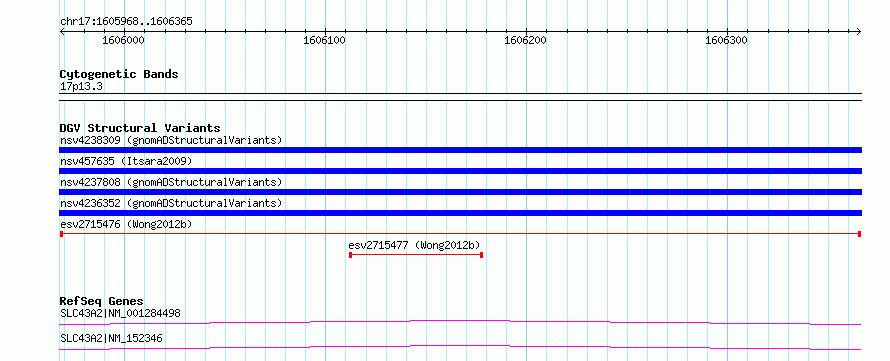Screen dimensions: 890x361
Task: Click the nsv4238309 variant label
Action: point(171,140)
